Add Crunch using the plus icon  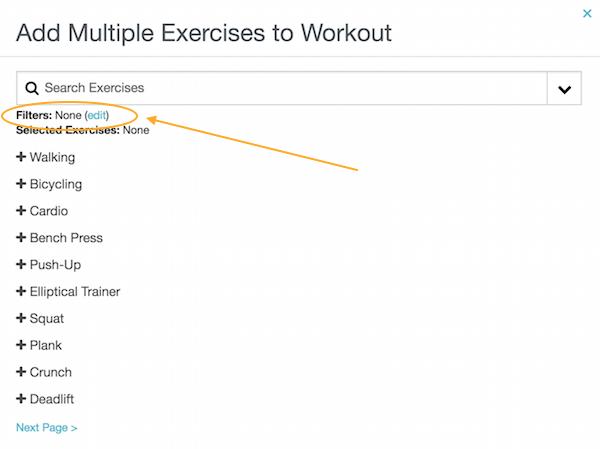[22, 373]
